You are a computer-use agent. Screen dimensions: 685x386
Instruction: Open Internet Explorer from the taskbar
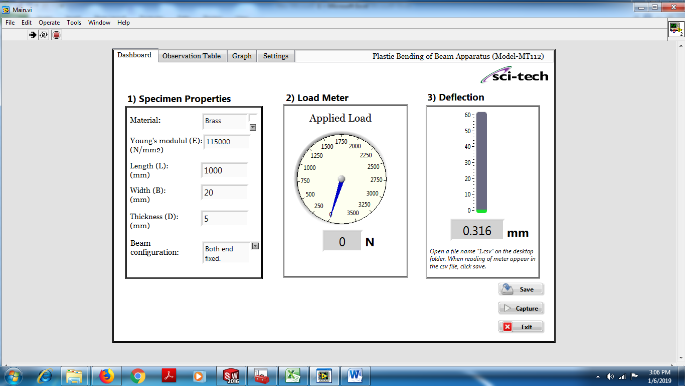click(45, 376)
